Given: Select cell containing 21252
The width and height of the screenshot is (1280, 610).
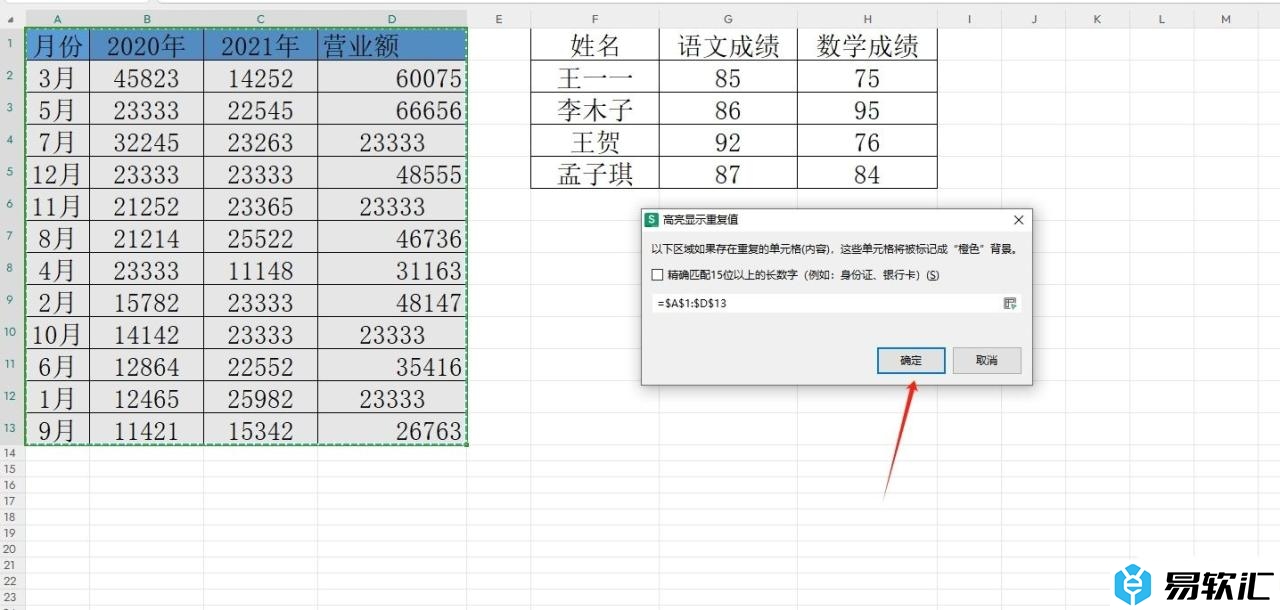Looking at the screenshot, I should pos(147,206).
